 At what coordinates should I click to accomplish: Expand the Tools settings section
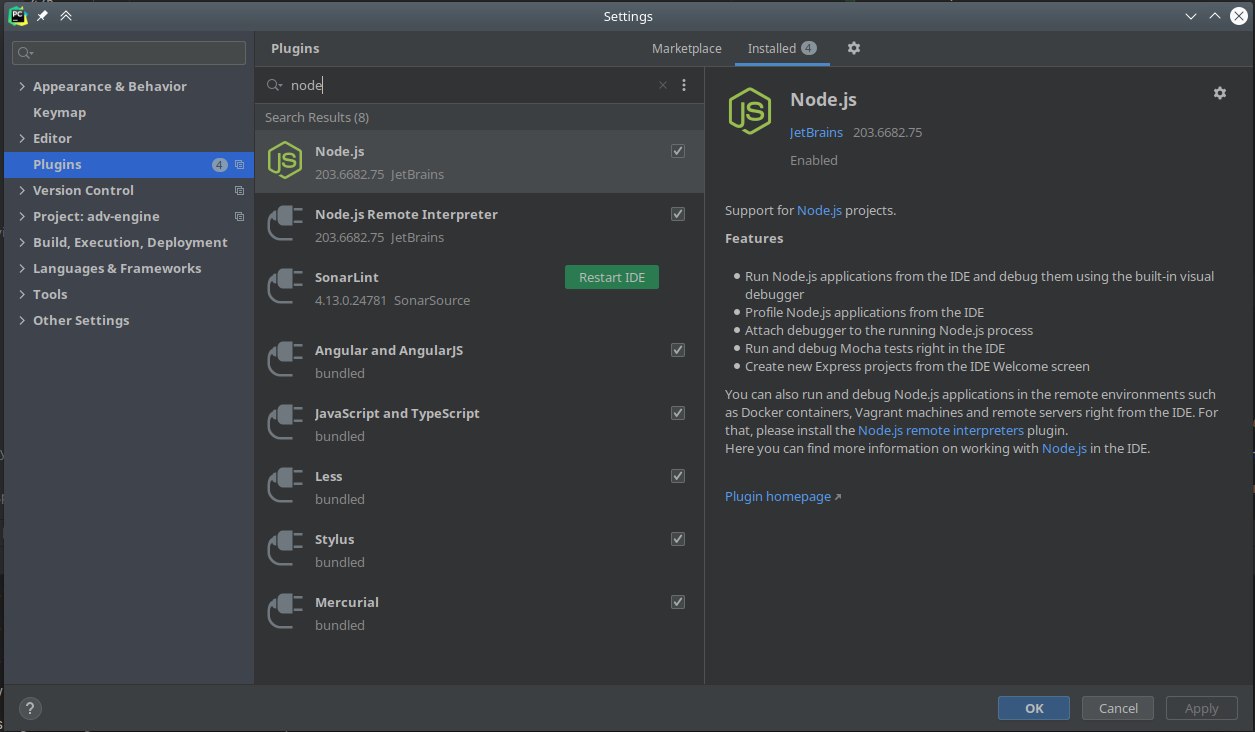coord(22,295)
